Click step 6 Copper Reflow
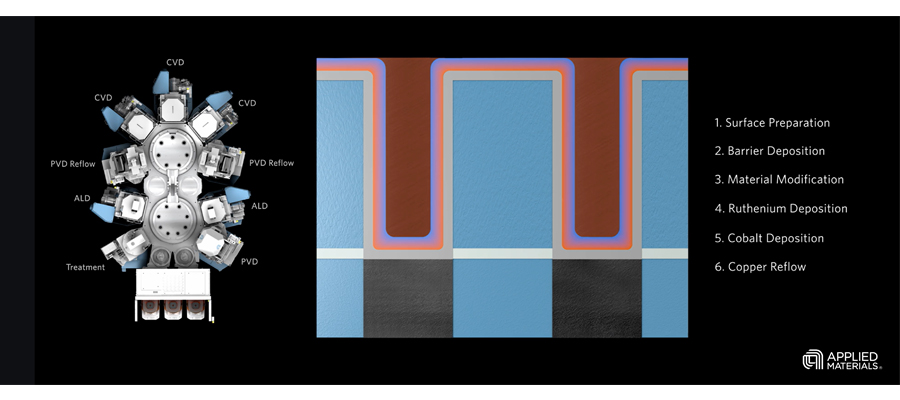Image resolution: width=900 pixels, height=400 pixels. pyautogui.click(x=759, y=267)
